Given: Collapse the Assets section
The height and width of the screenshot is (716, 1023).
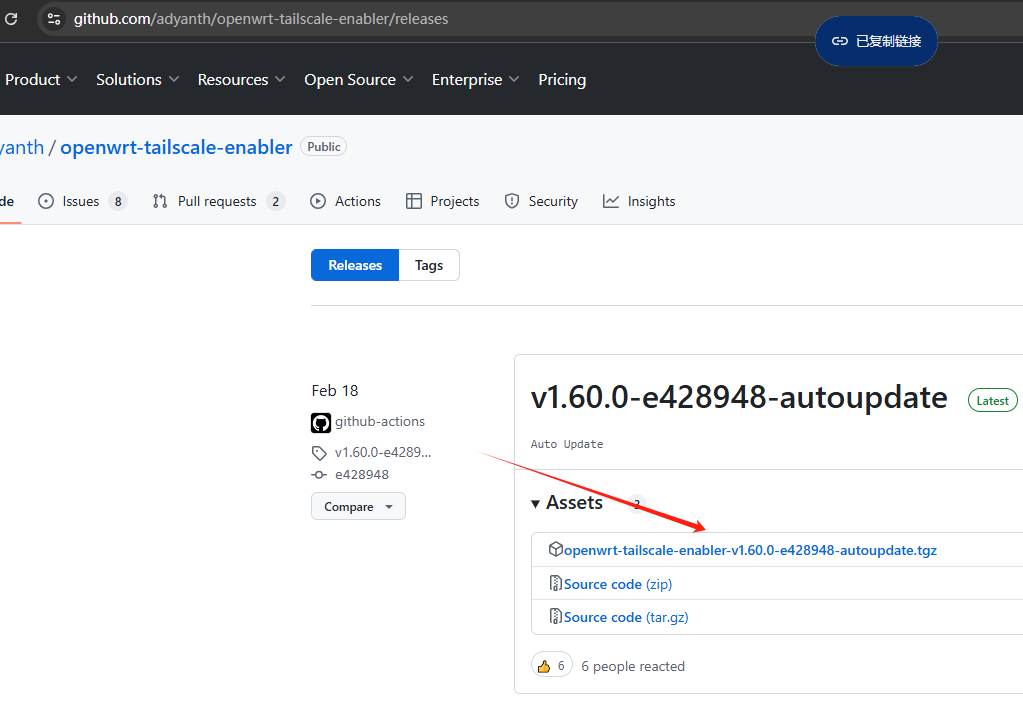Looking at the screenshot, I should pos(567,503).
